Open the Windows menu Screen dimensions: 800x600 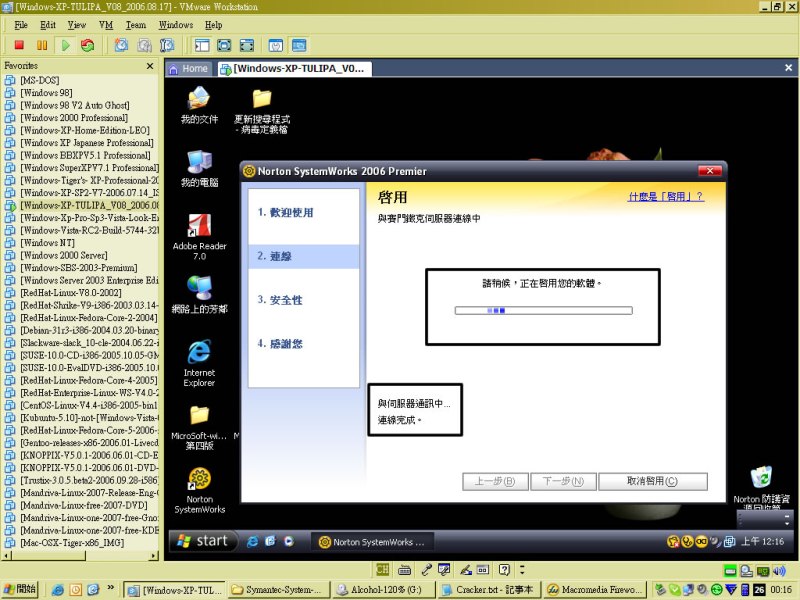(176, 25)
